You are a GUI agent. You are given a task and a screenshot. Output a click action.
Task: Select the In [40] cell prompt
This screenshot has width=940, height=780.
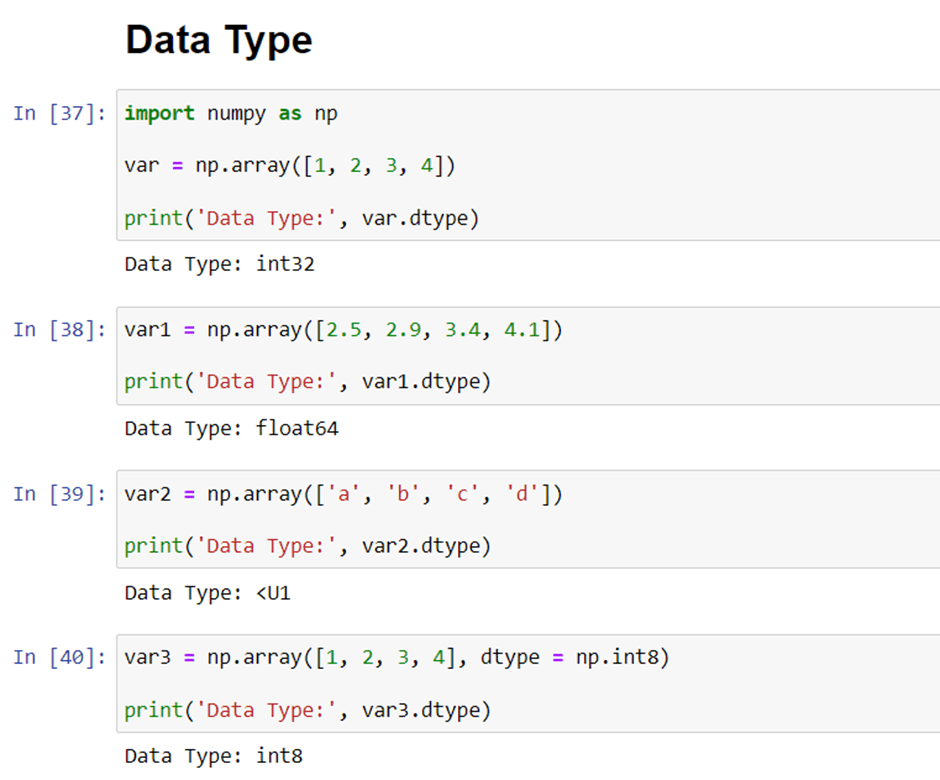tap(60, 657)
